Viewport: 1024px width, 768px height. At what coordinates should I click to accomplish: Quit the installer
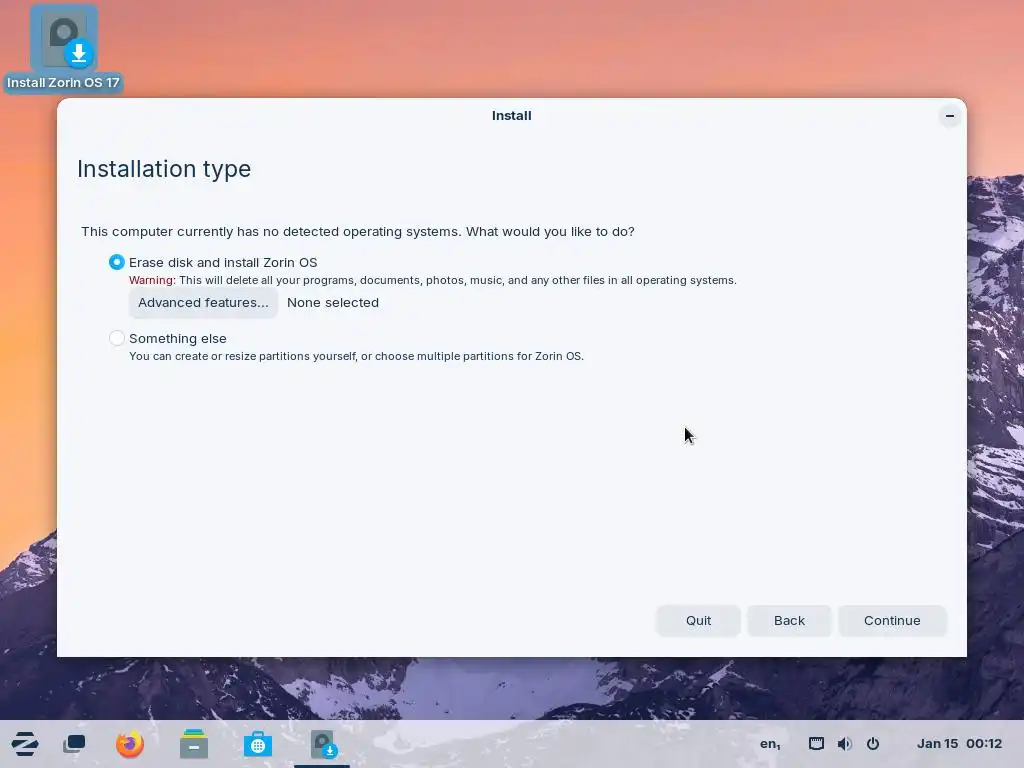[698, 620]
